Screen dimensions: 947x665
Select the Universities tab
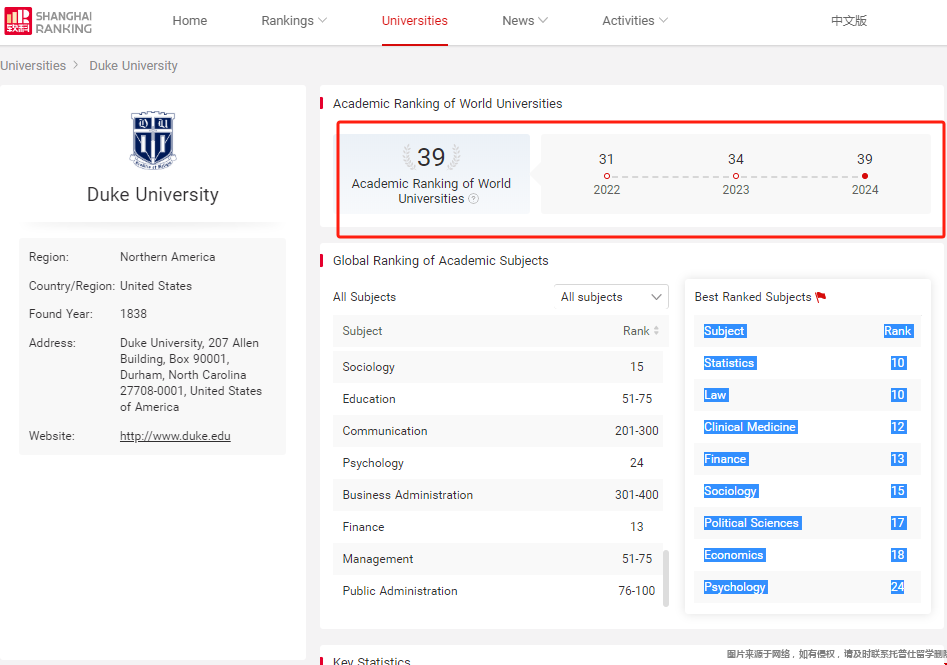[414, 21]
